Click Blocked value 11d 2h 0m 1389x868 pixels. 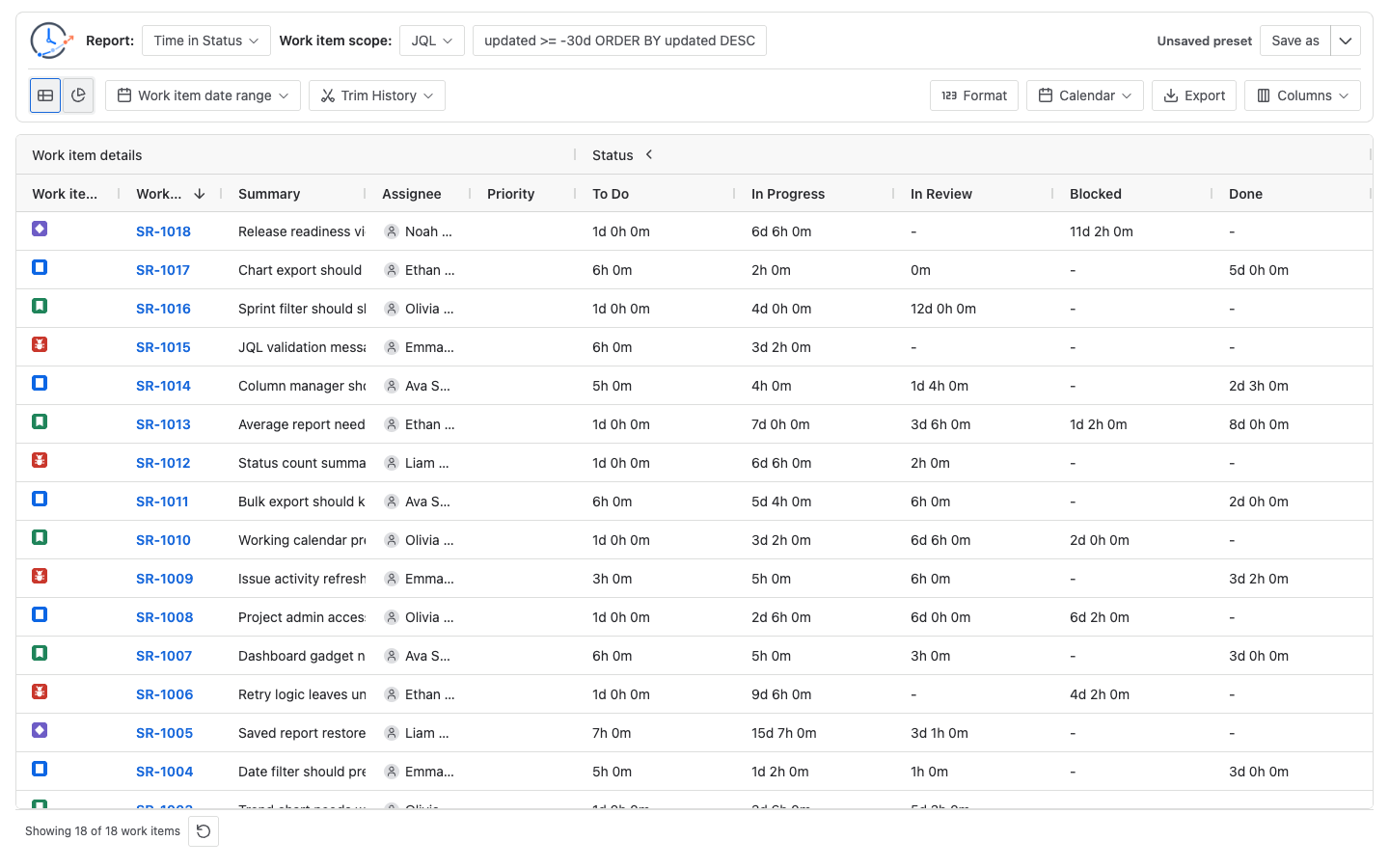[x=1102, y=231]
